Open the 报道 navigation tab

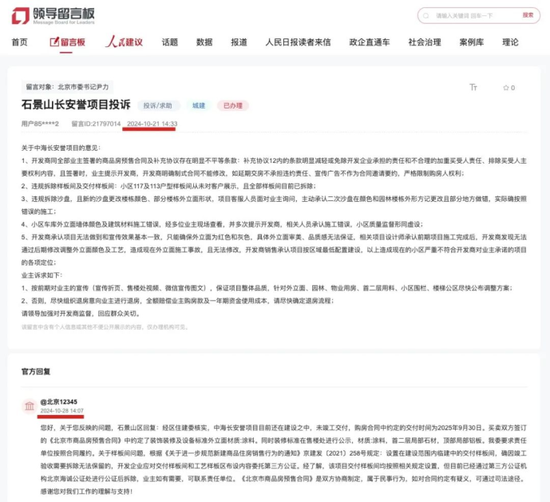(x=239, y=42)
